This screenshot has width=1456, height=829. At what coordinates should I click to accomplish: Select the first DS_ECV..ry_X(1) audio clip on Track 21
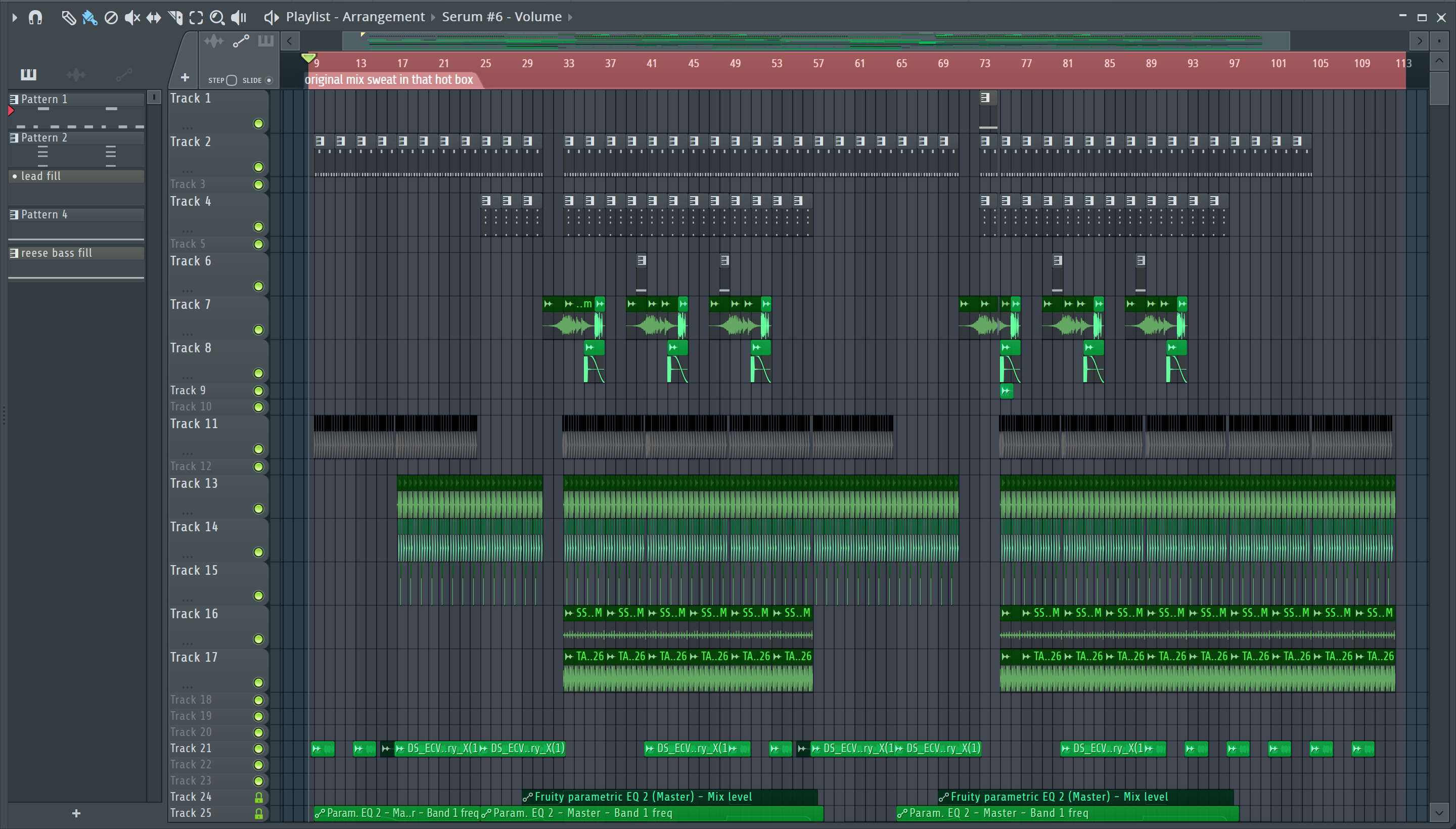click(436, 749)
